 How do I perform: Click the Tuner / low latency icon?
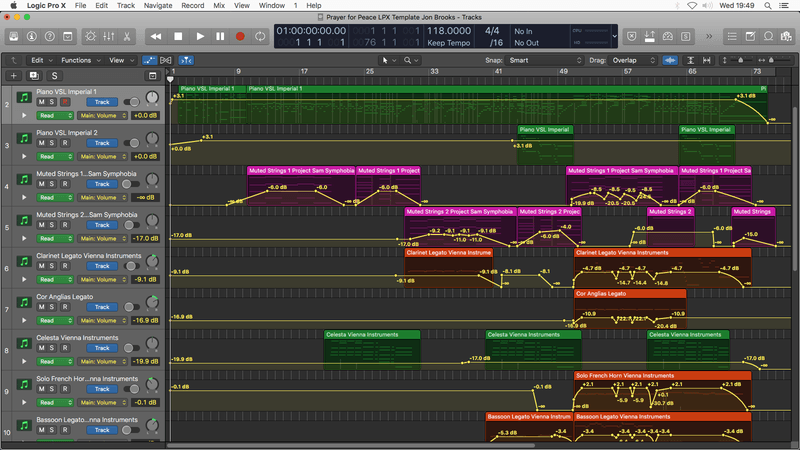click(x=649, y=36)
